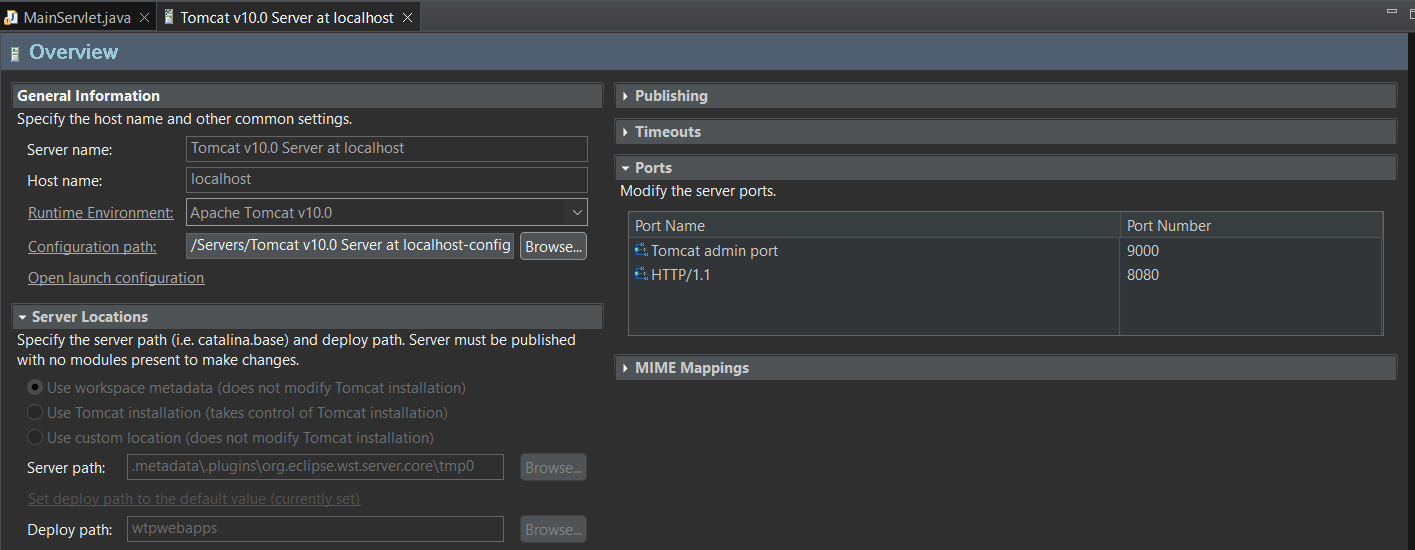Switch to the MainServlet.java tab

pos(76,18)
